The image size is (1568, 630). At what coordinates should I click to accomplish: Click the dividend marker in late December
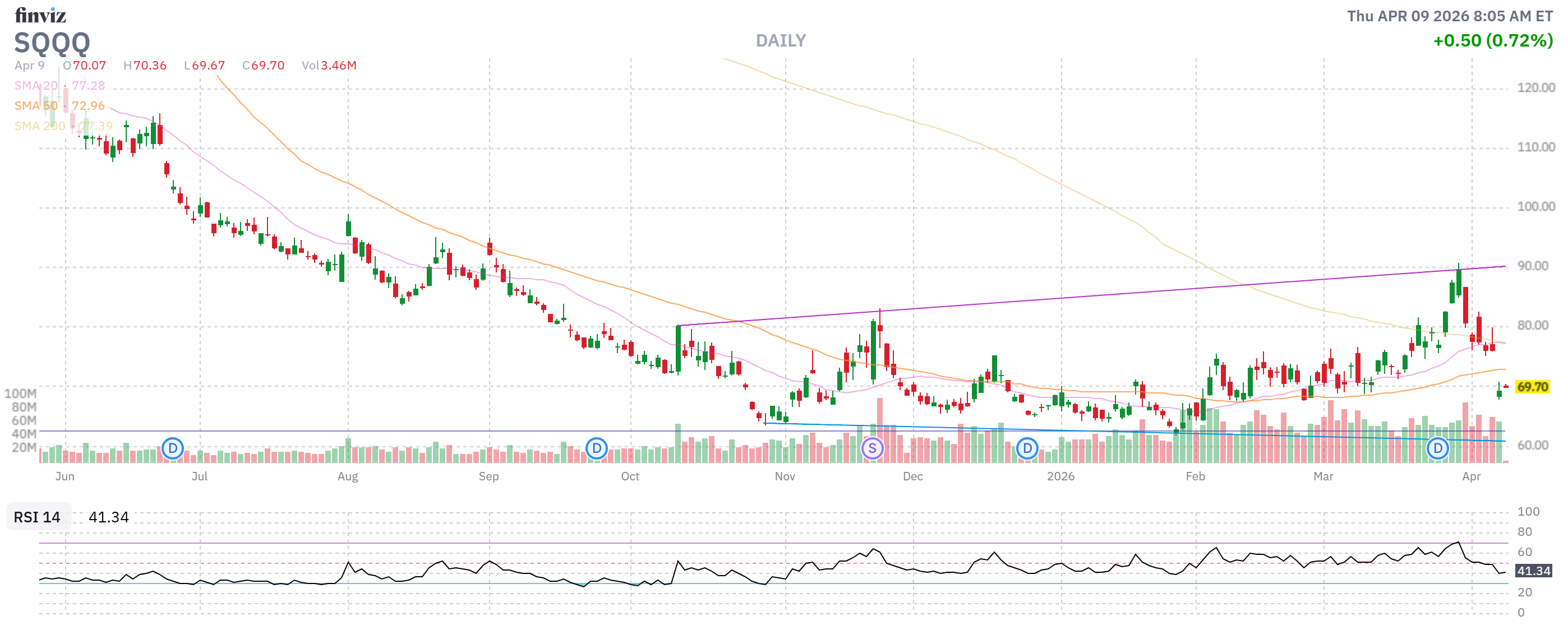pyautogui.click(x=1027, y=449)
